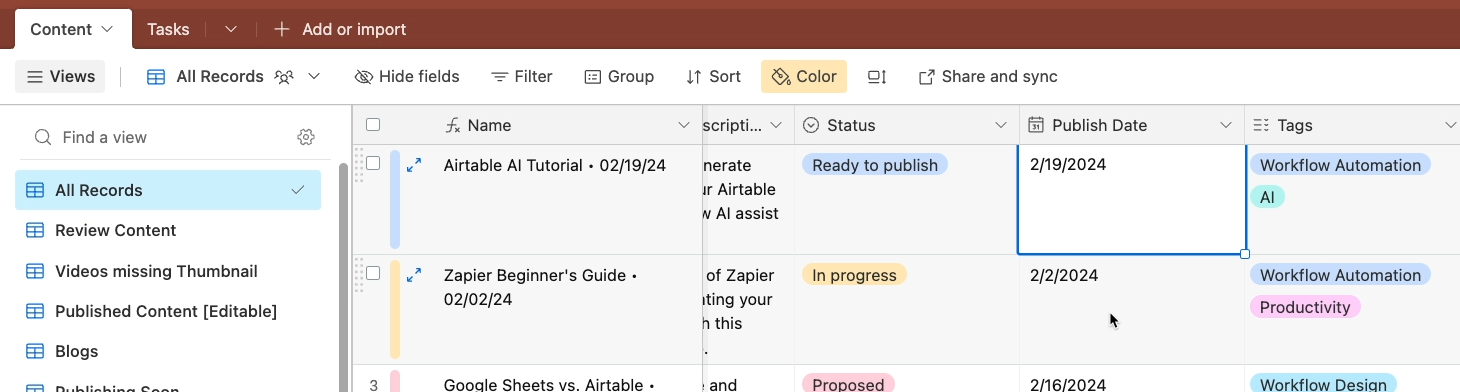Open Hide fields options
The height and width of the screenshot is (392, 1460).
tap(407, 77)
